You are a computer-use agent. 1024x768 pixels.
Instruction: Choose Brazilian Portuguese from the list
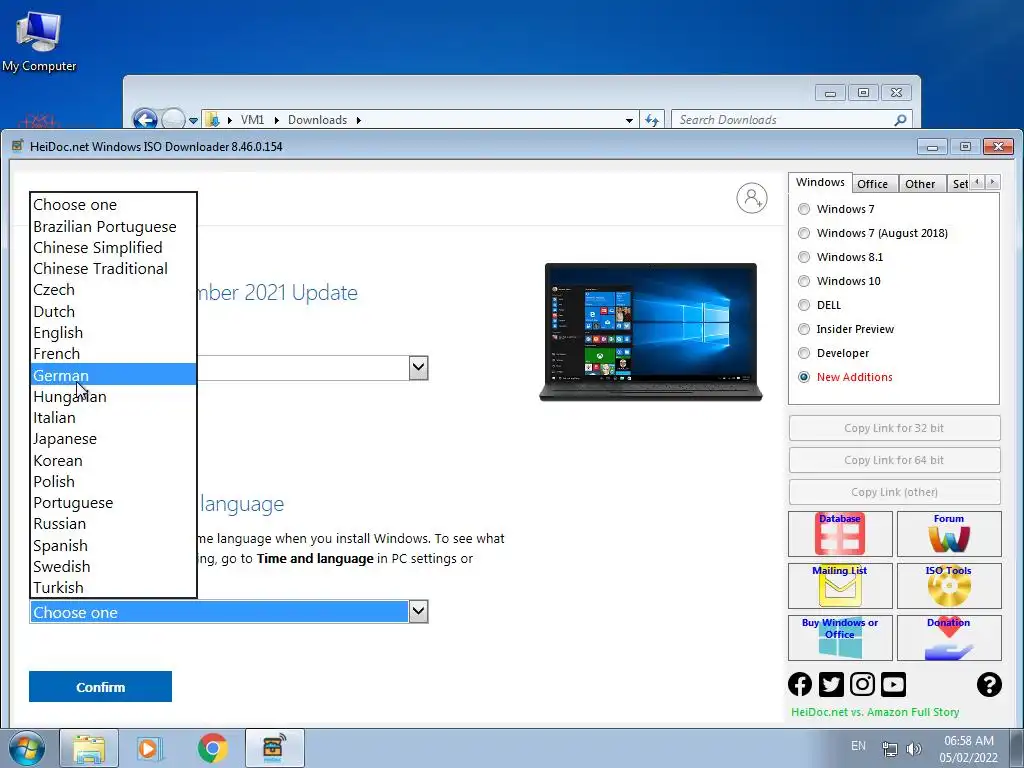pyautogui.click(x=114, y=227)
